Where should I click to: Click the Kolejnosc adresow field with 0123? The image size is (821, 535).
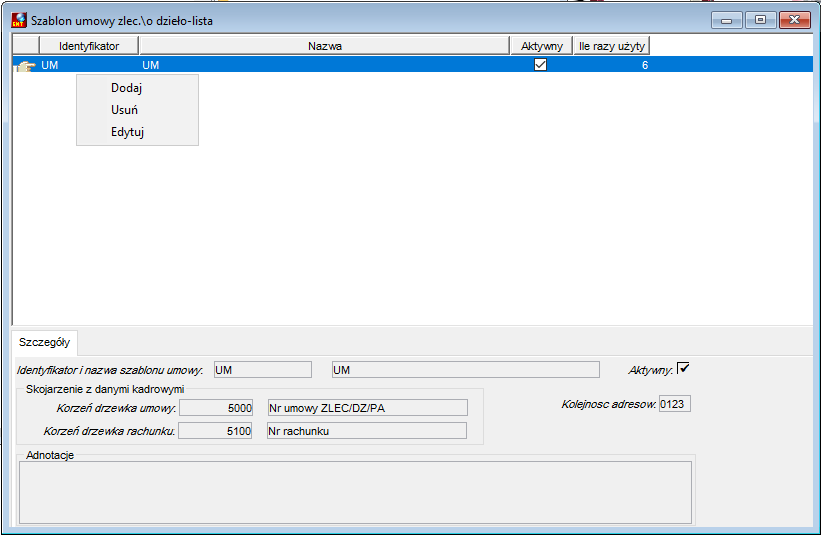click(674, 404)
